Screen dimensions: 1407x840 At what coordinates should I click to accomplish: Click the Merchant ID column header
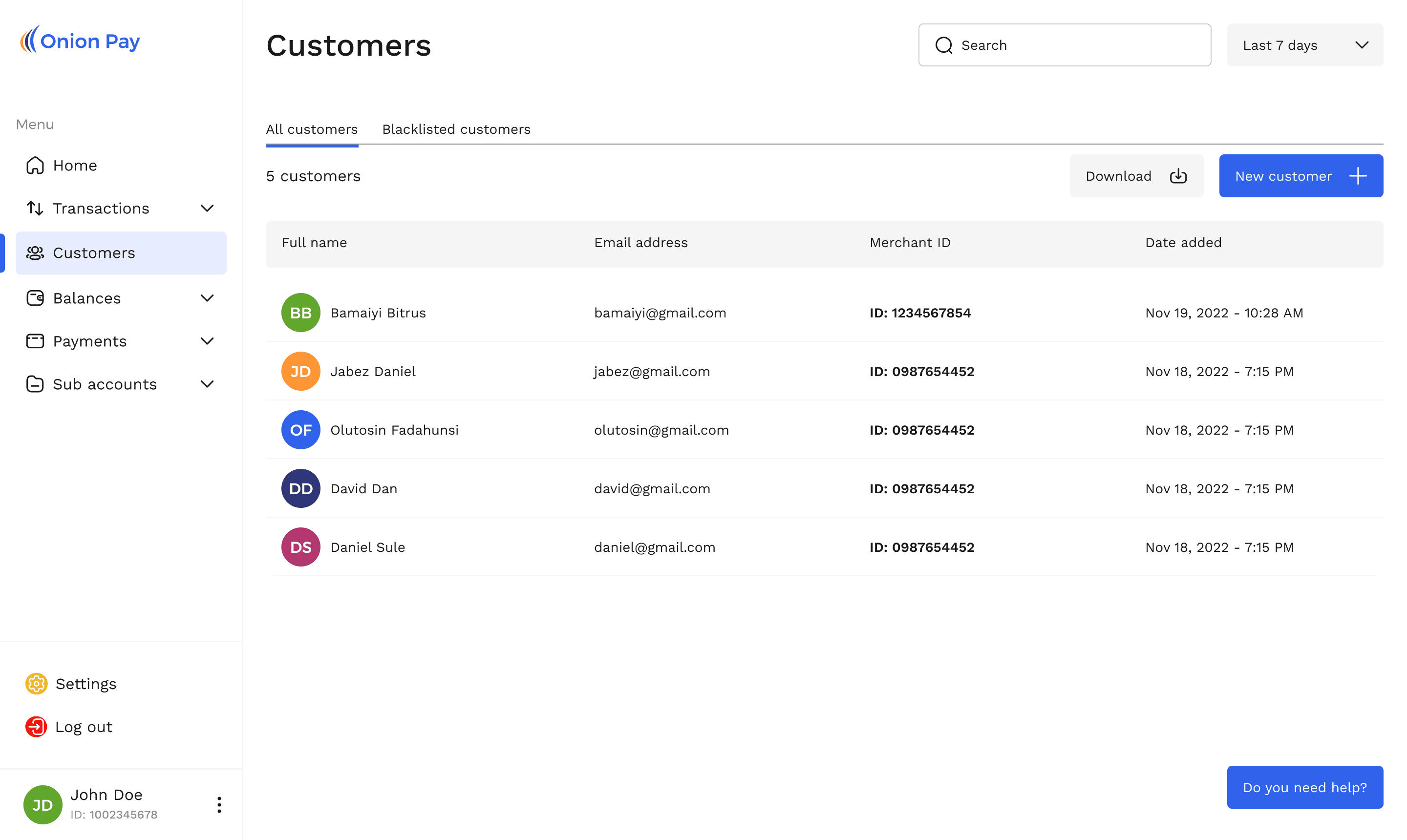pos(910,243)
